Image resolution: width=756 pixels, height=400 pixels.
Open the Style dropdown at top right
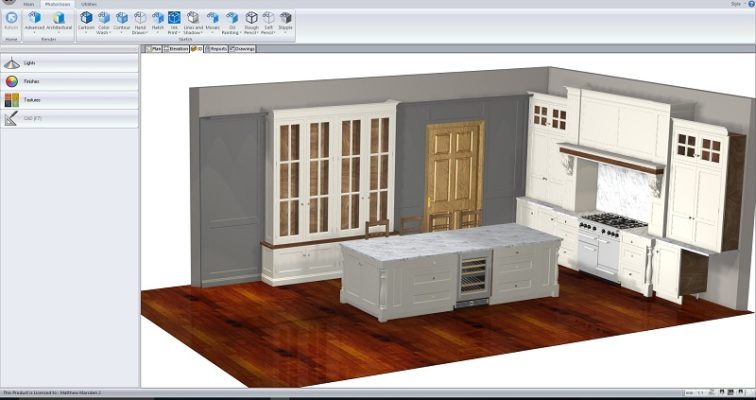pos(736,4)
